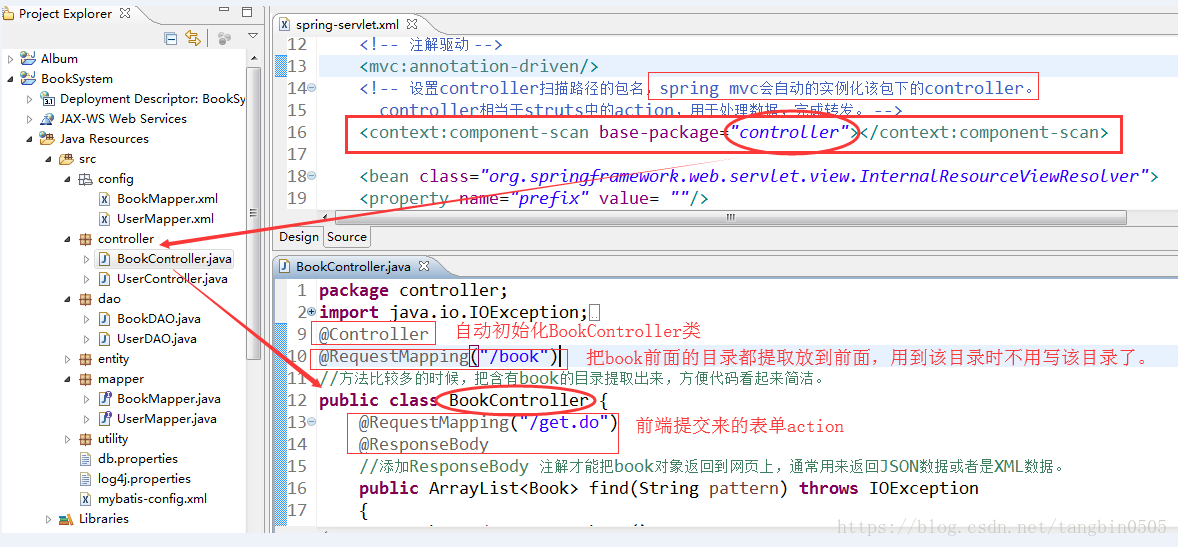
Task: Click the expanded import marker box at line 2
Action: coord(594,313)
